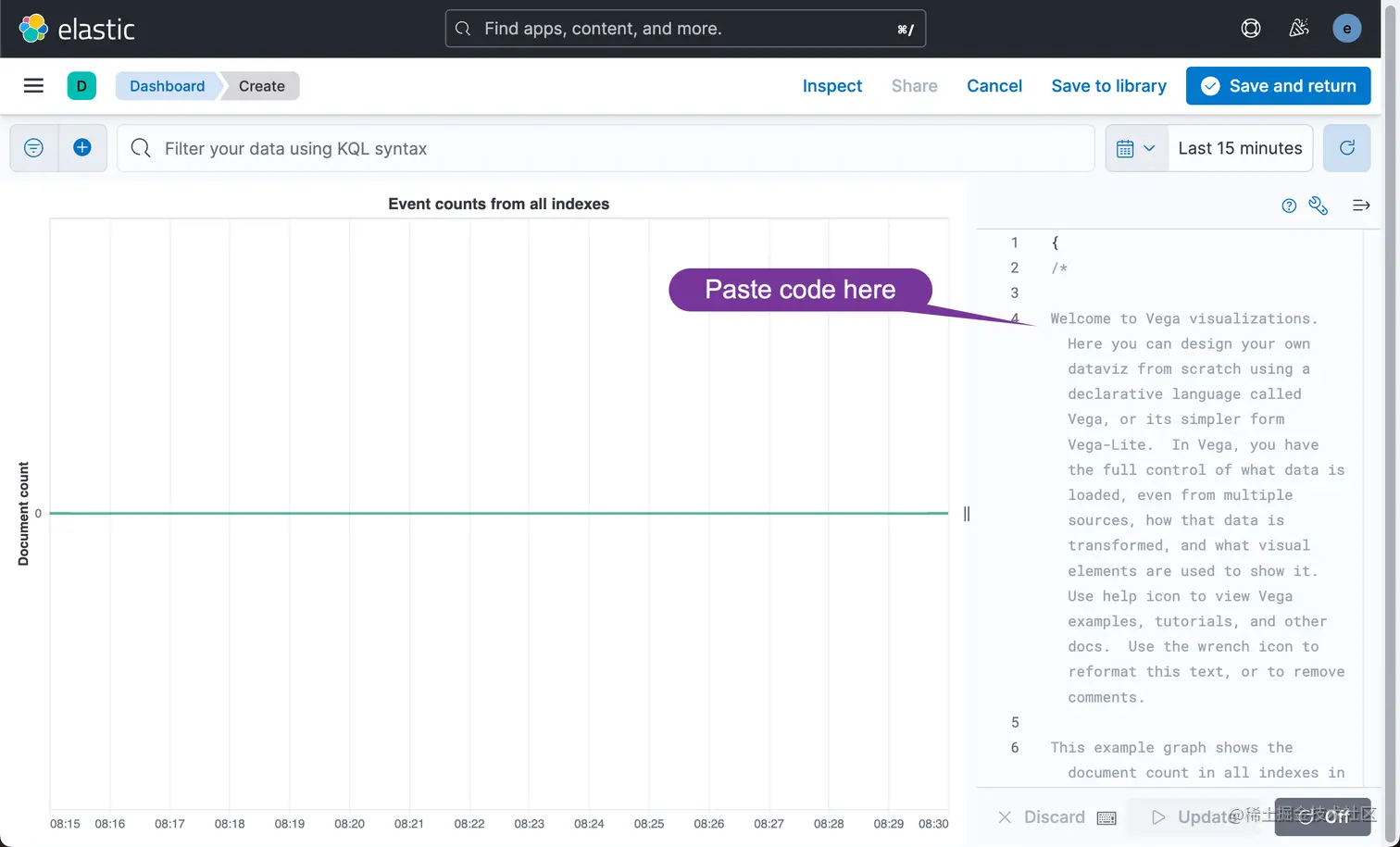
Task: Add a filter with plus icon
Action: [x=82, y=148]
